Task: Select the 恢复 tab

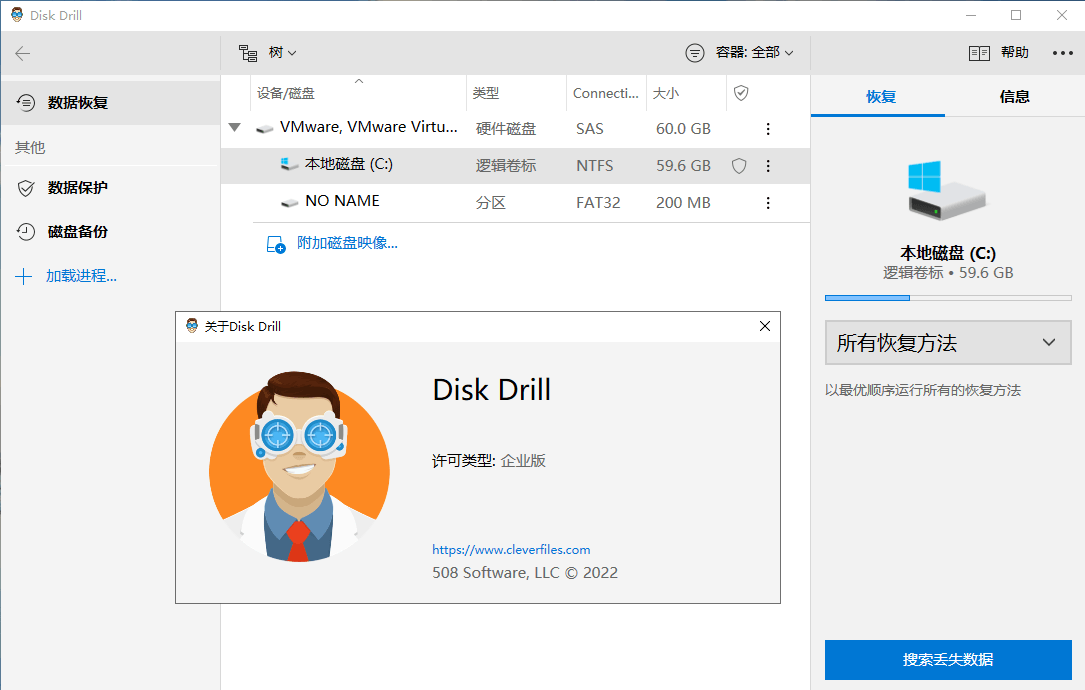Action: pos(880,97)
